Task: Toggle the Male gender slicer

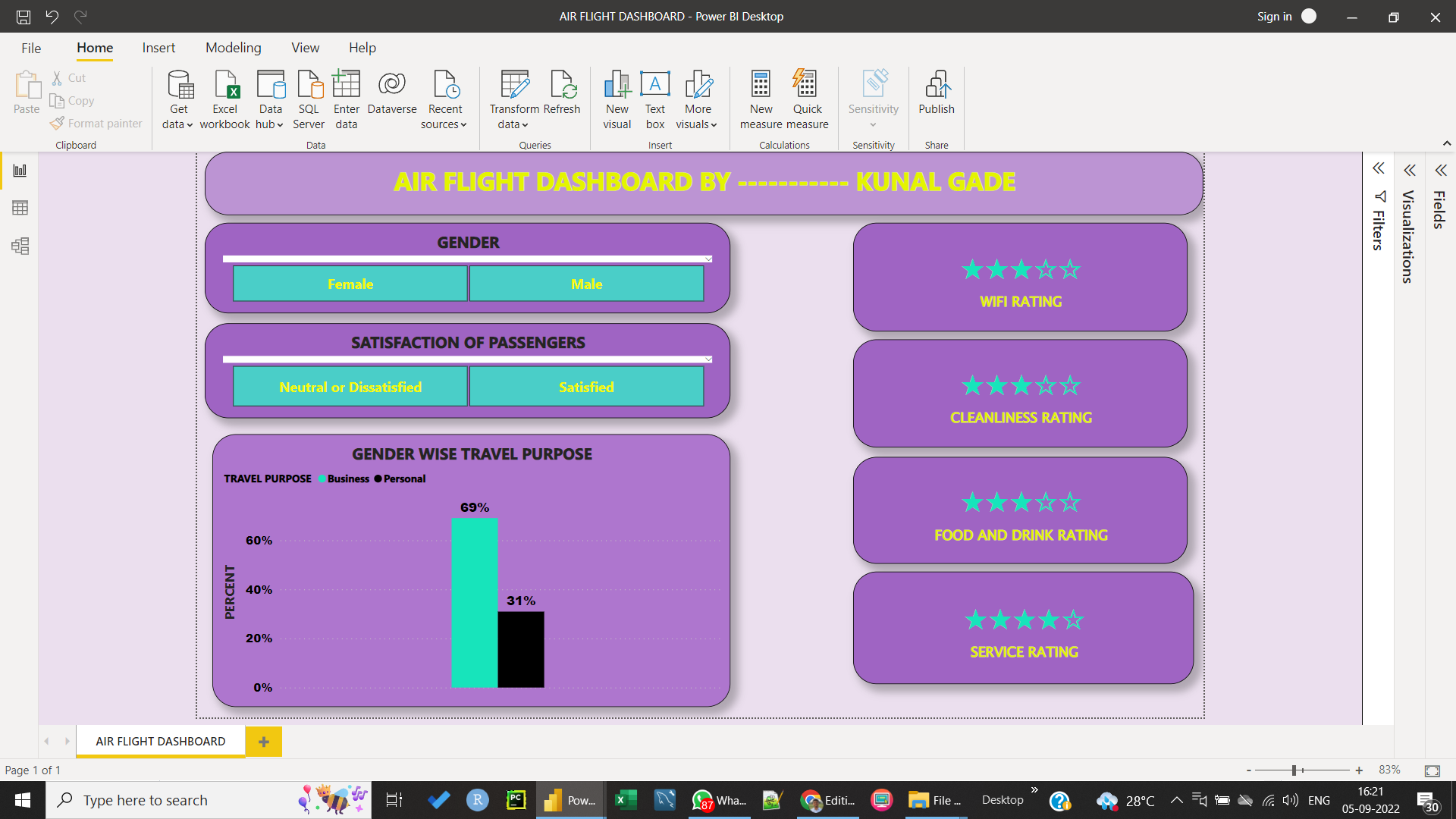Action: 586,284
